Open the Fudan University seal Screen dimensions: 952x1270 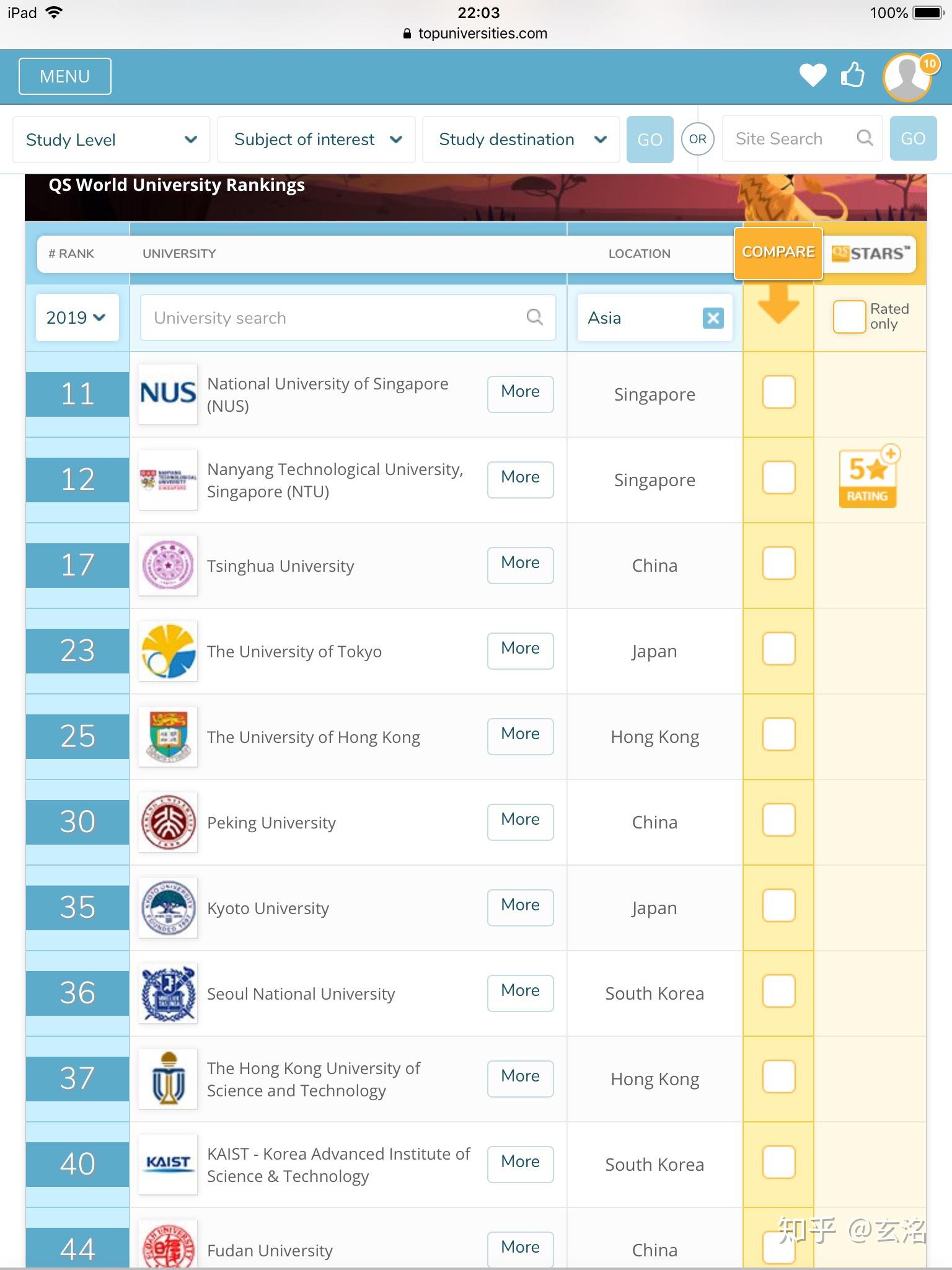click(x=168, y=1245)
